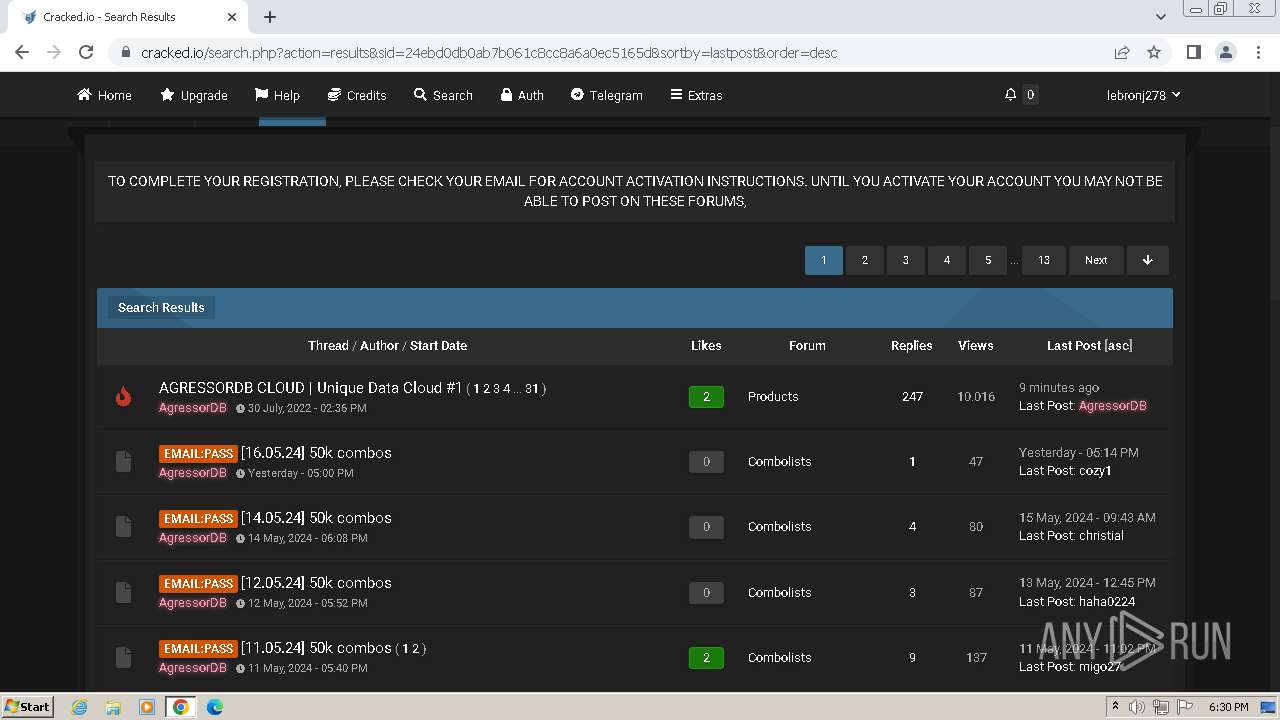Expand the Extras menu

tap(696, 95)
